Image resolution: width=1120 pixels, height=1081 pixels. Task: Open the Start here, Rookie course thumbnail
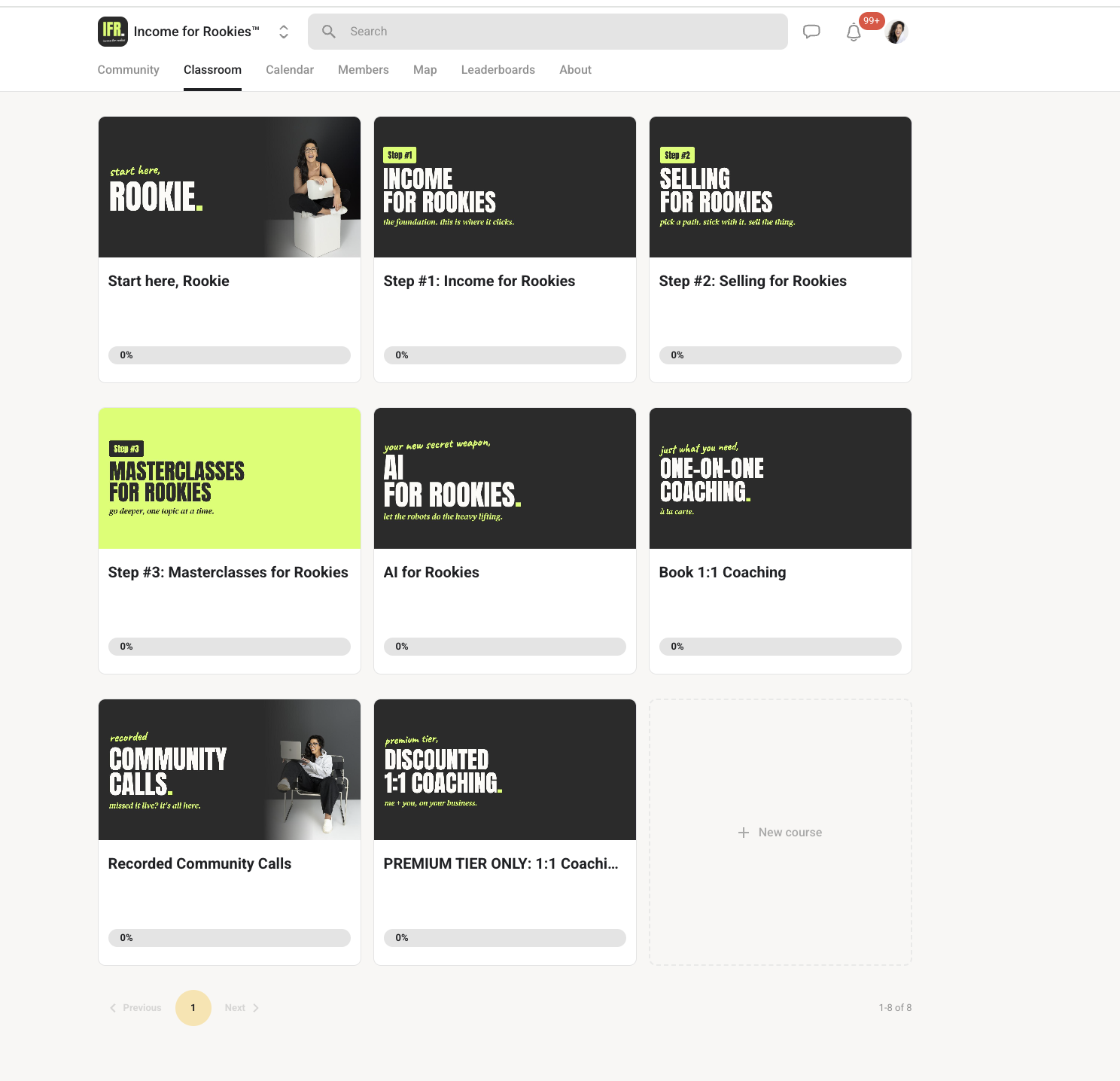click(x=230, y=187)
